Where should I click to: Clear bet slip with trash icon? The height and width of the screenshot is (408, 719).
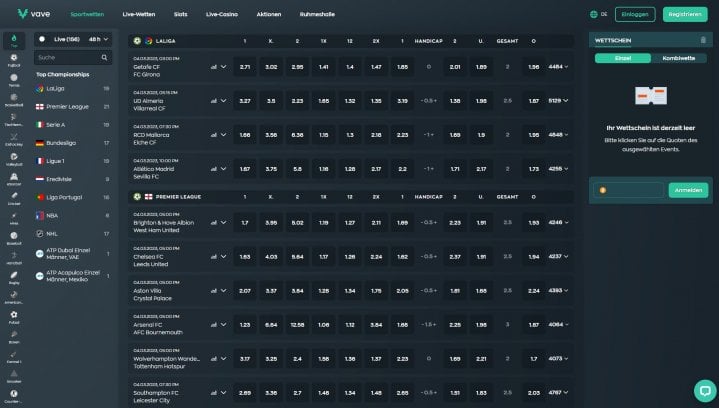pyautogui.click(x=703, y=40)
